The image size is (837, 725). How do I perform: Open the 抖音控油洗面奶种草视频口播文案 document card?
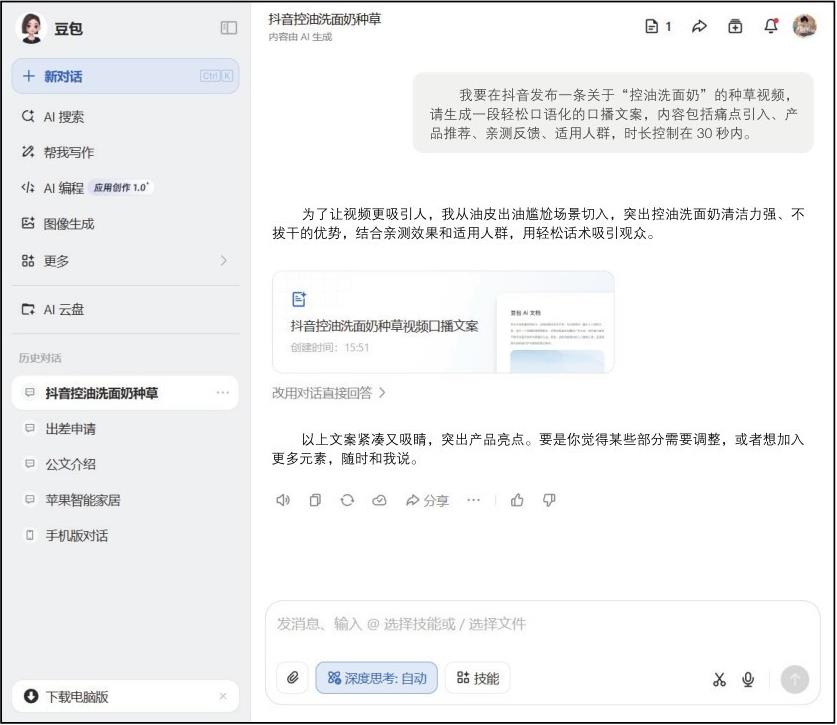[442, 322]
